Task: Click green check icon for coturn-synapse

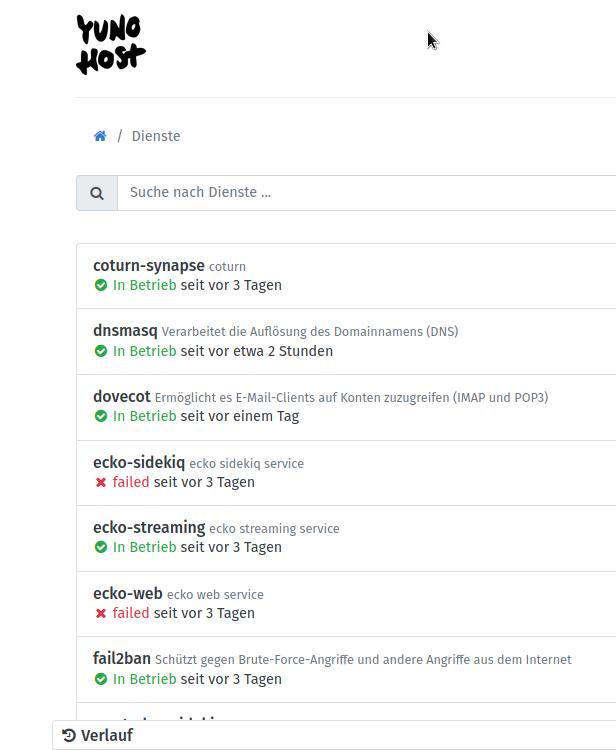Action: point(101,285)
